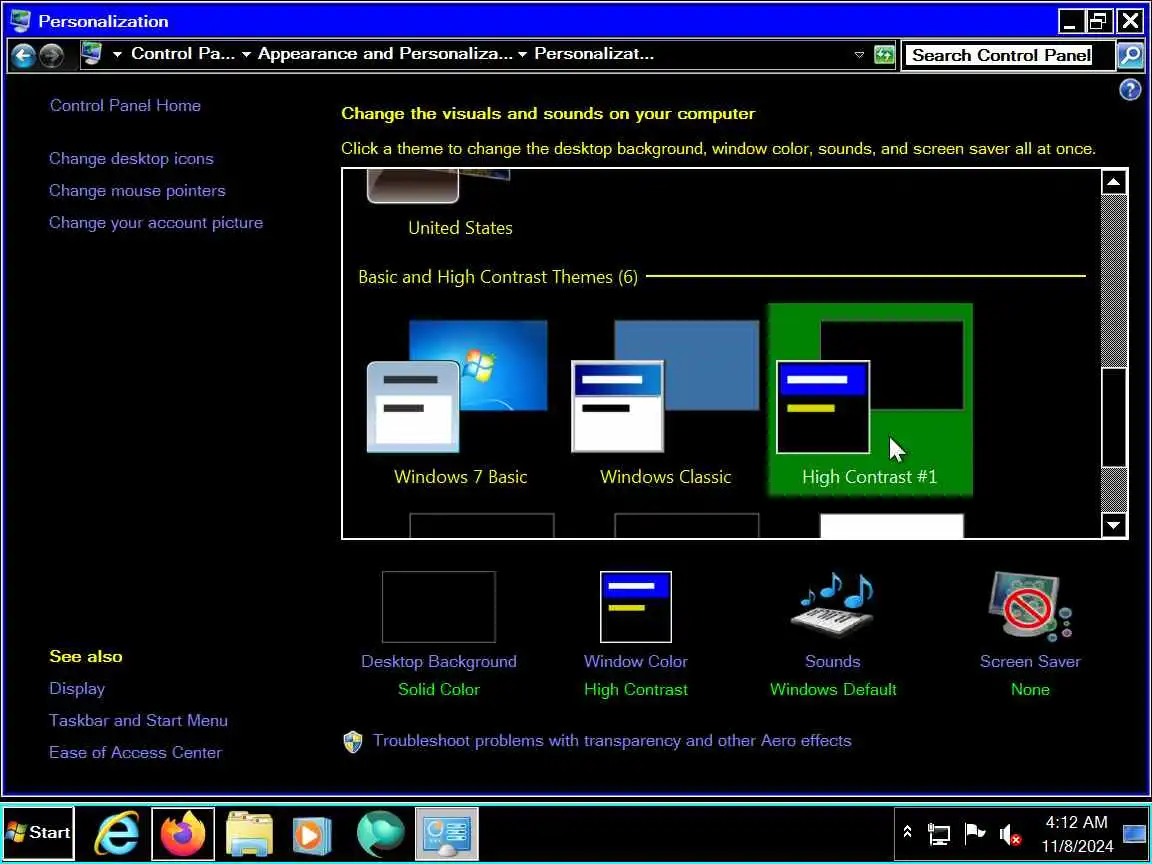Viewport: 1152px width, 864px height.
Task: Click Window Color text link
Action: (x=636, y=661)
